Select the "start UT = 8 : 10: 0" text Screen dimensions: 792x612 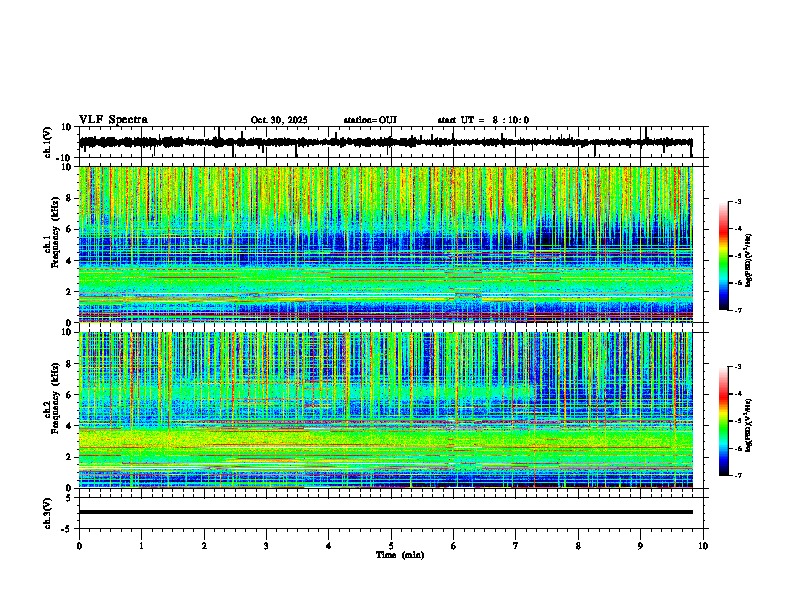(x=483, y=120)
